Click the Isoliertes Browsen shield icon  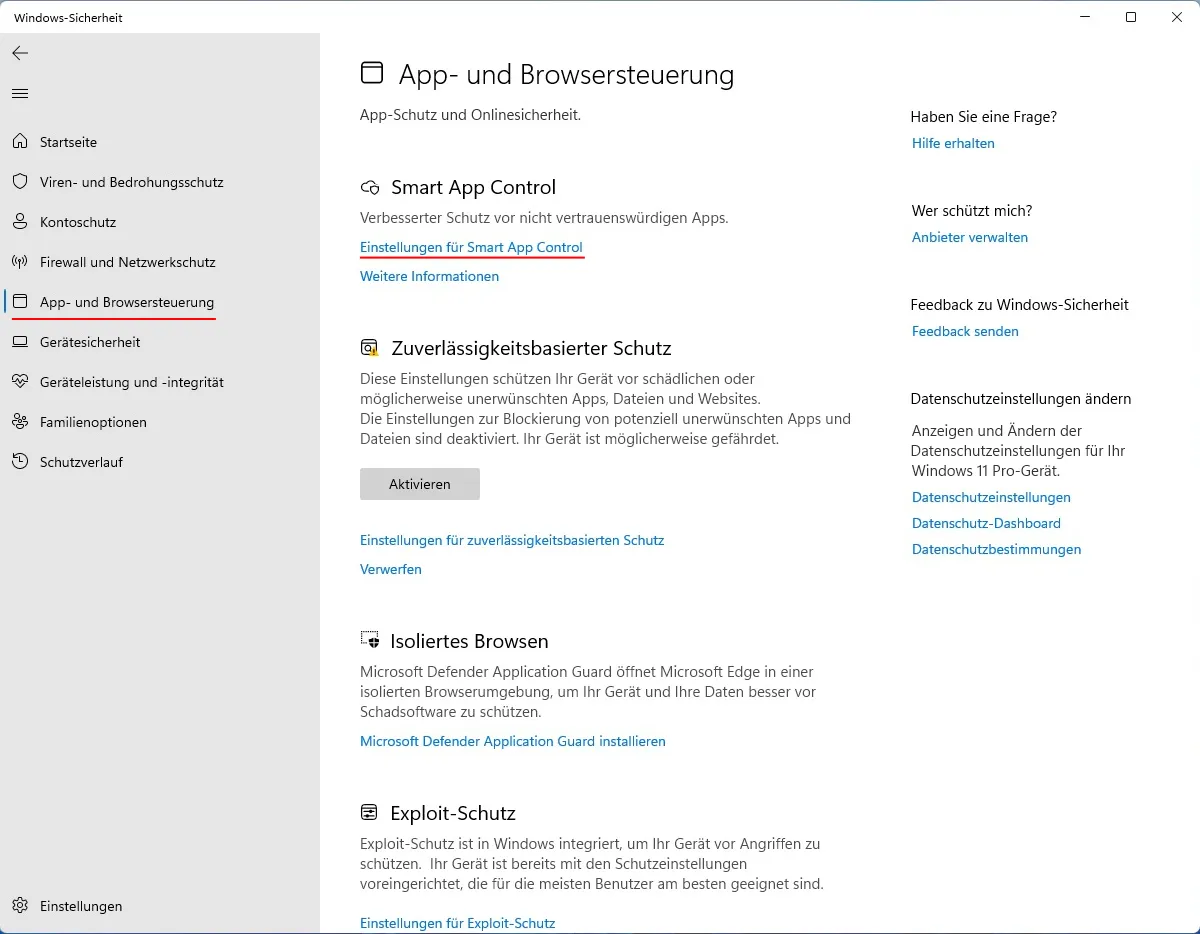pos(370,641)
